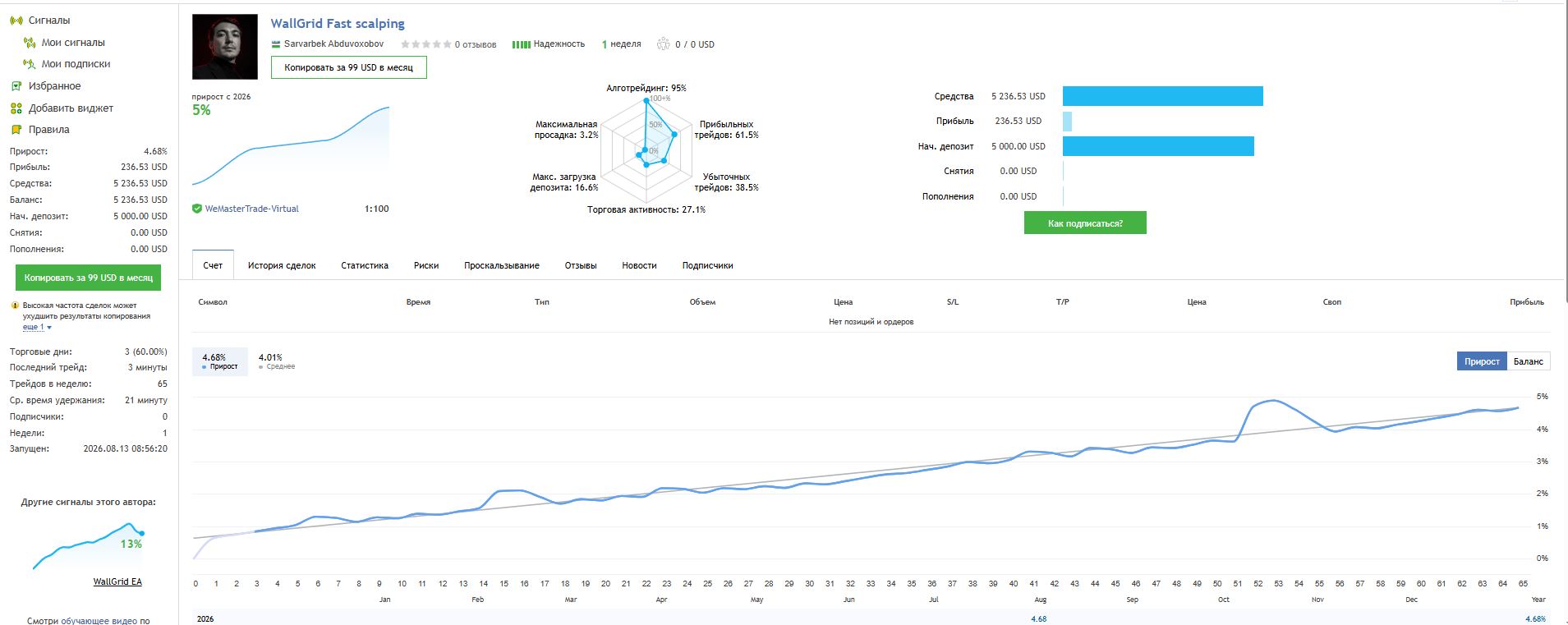Click the WallGrid EA signal link
The height and width of the screenshot is (625, 1568).
[117, 581]
